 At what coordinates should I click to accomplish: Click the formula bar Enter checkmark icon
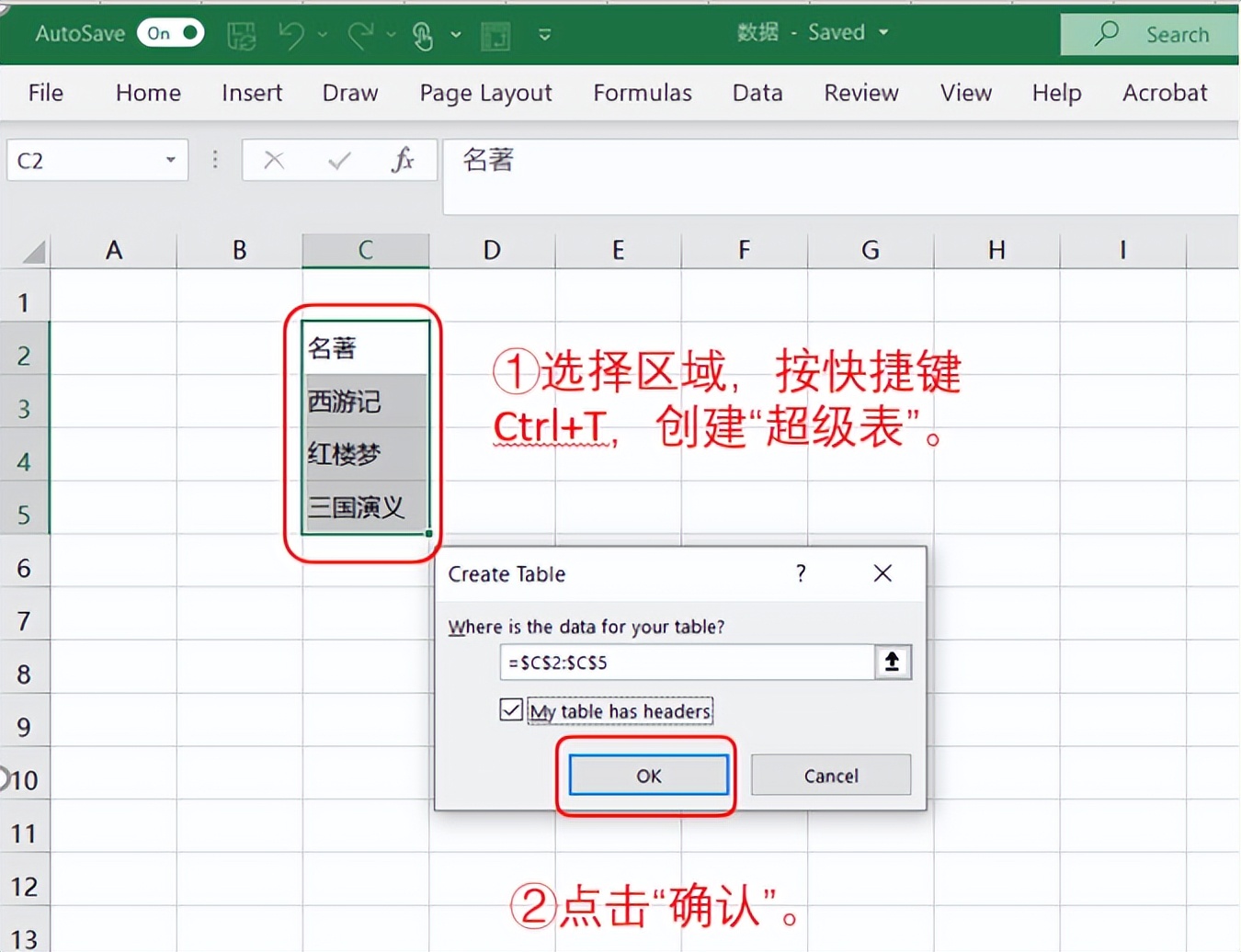point(339,161)
